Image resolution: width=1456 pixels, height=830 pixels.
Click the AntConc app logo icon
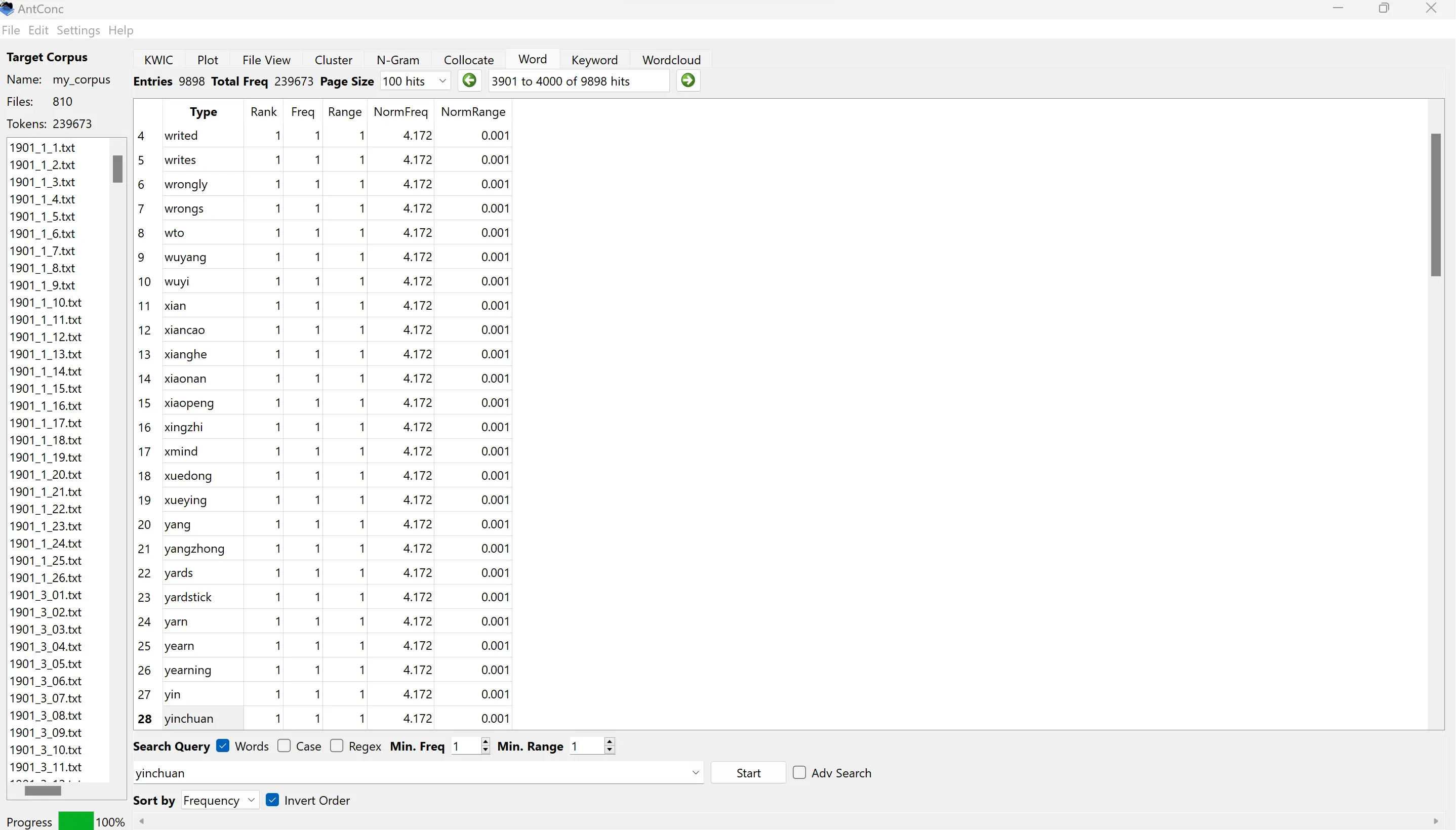(7, 9)
